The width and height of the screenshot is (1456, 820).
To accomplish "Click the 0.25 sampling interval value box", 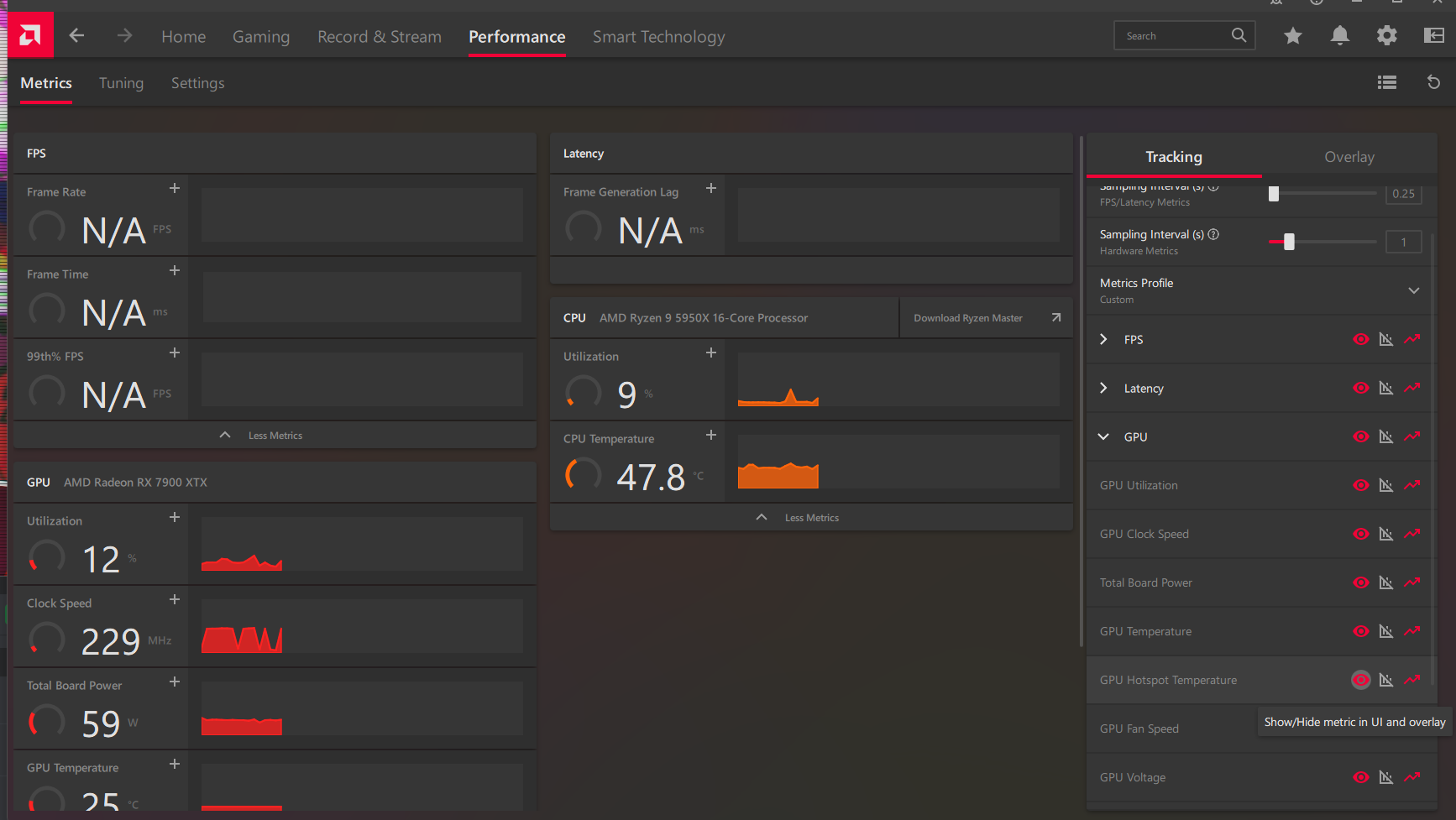I will tap(1403, 194).
